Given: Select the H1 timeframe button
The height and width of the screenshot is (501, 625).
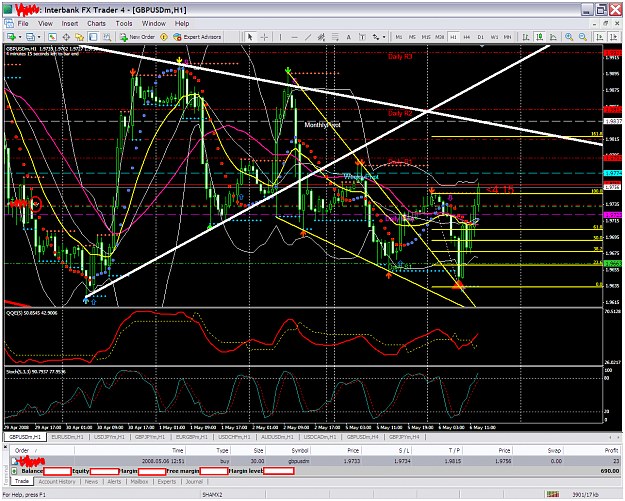Looking at the screenshot, I should point(453,37).
